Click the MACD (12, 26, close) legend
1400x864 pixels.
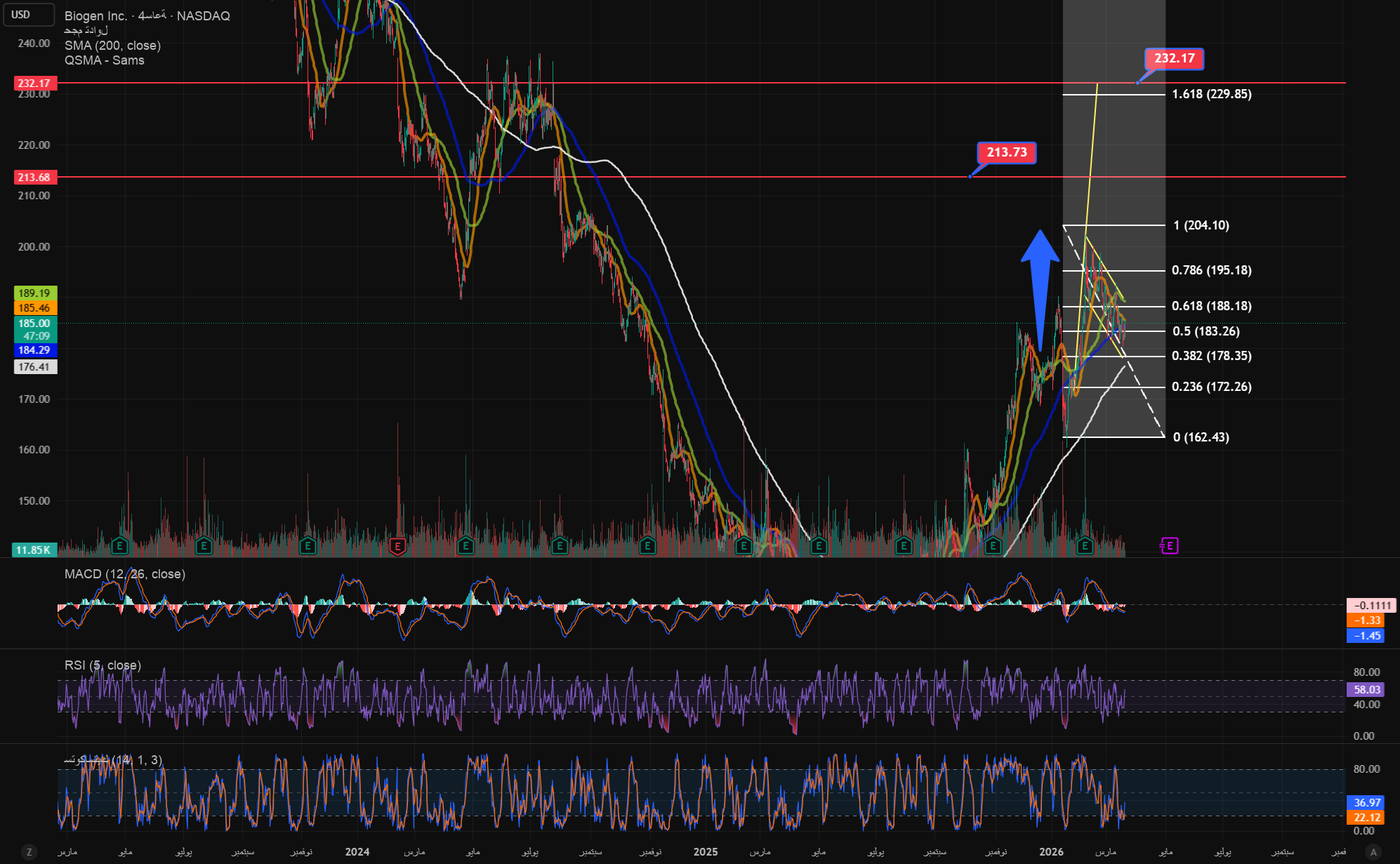point(124,574)
